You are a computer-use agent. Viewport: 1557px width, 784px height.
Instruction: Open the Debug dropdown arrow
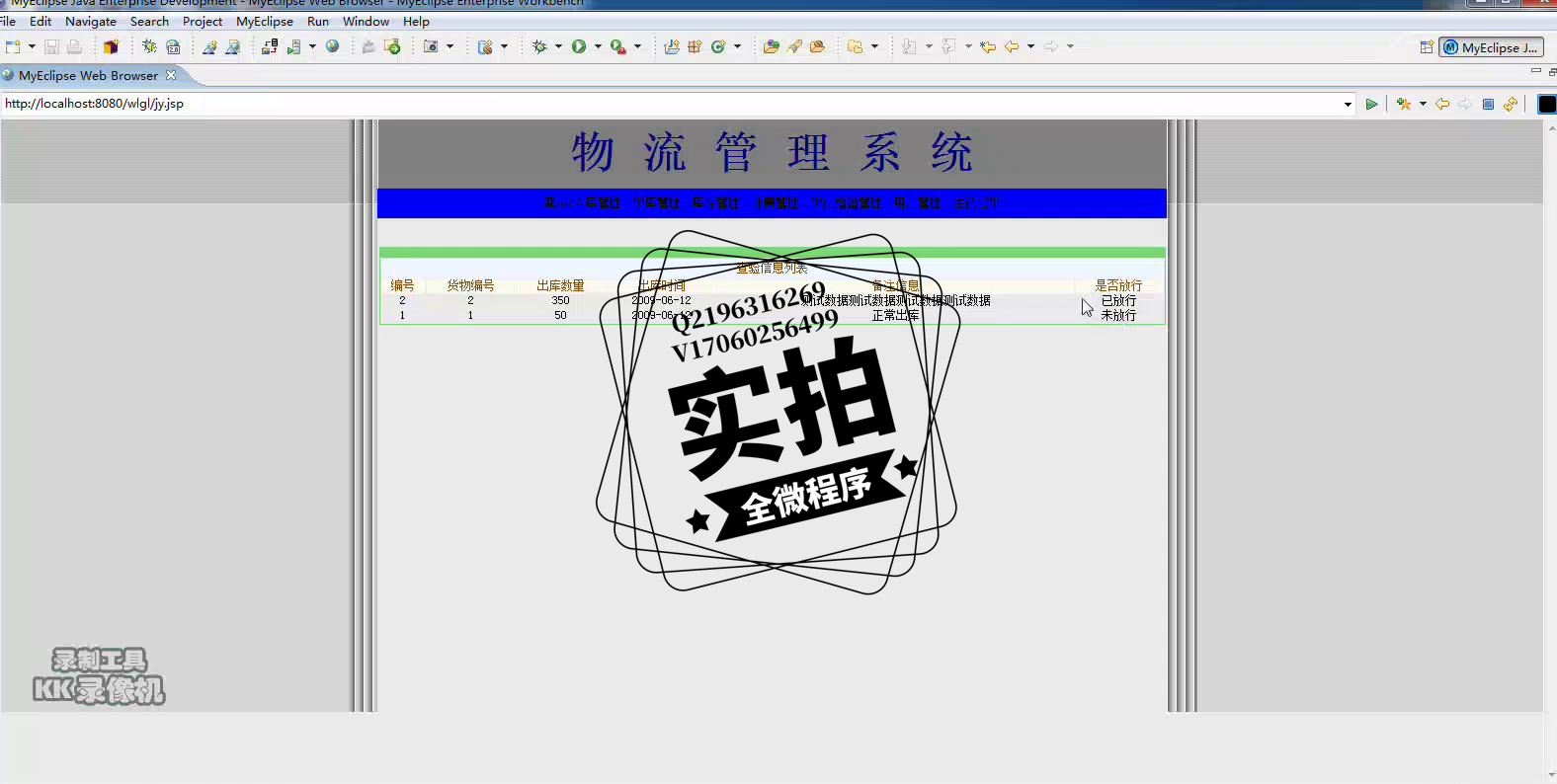click(x=558, y=46)
